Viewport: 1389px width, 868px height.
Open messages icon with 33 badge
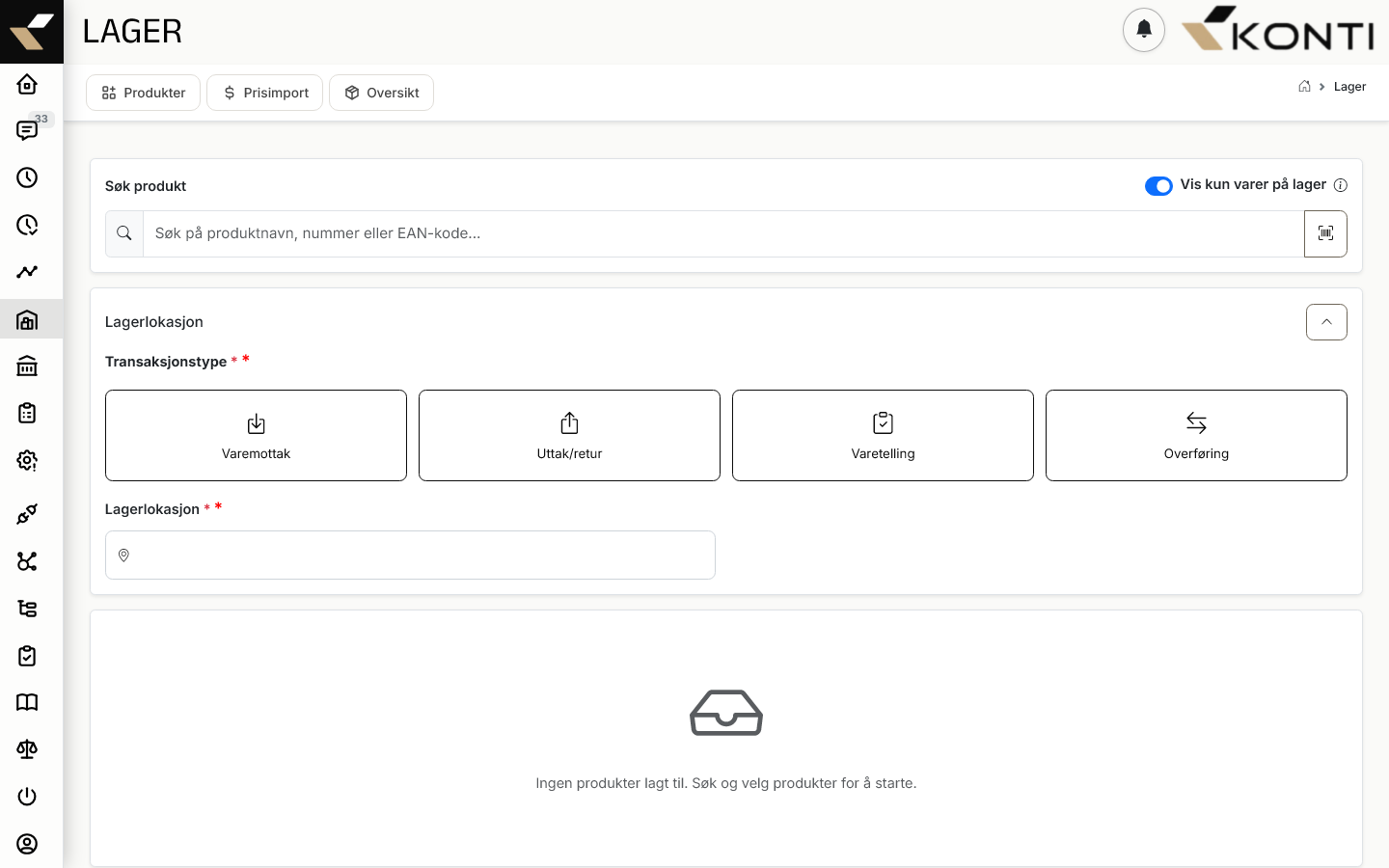[27, 130]
